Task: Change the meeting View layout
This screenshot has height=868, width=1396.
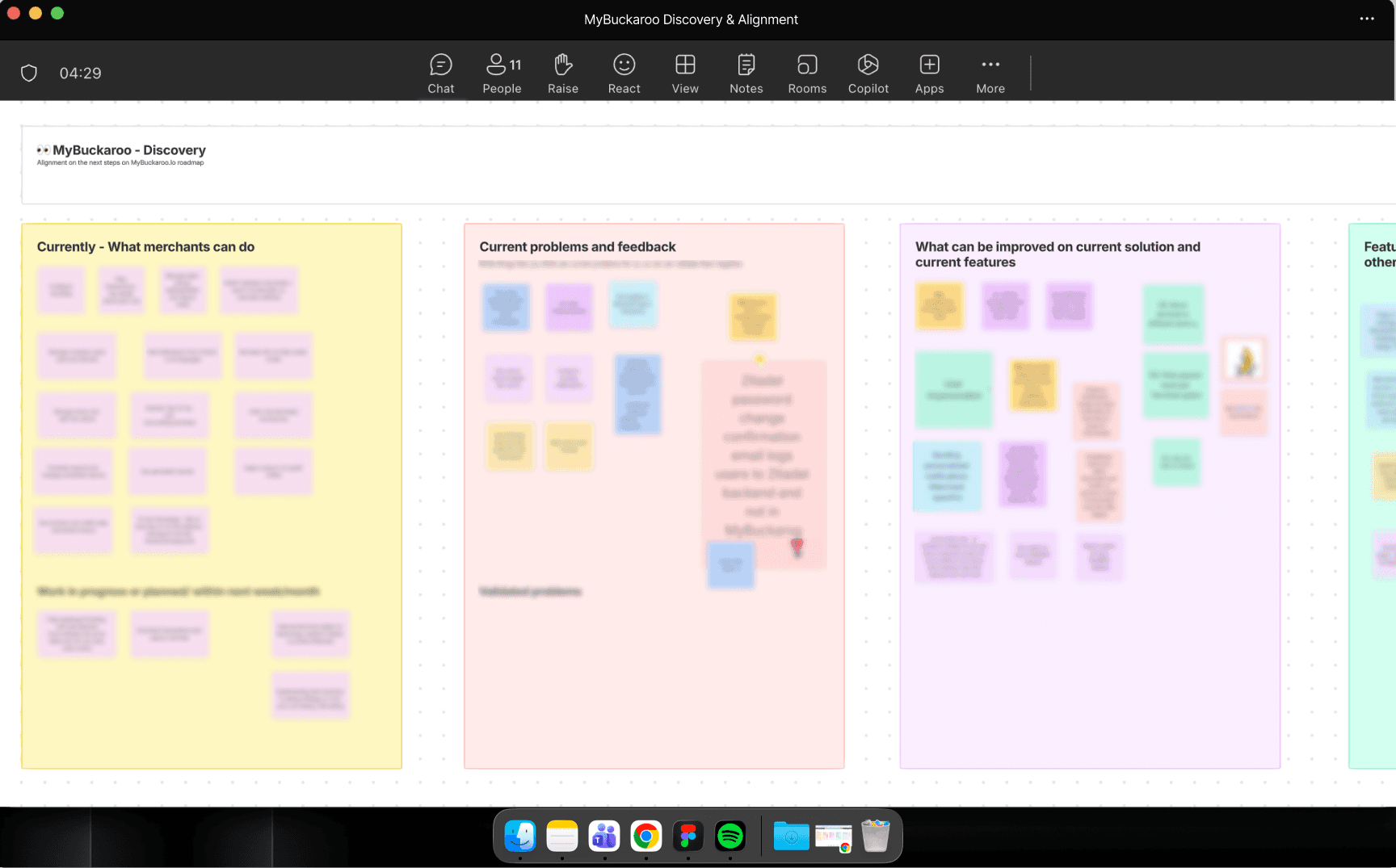Action: click(685, 73)
